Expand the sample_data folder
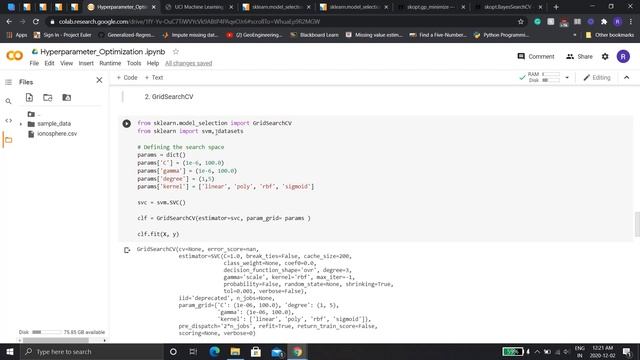The width and height of the screenshot is (640, 360). [x=21, y=124]
